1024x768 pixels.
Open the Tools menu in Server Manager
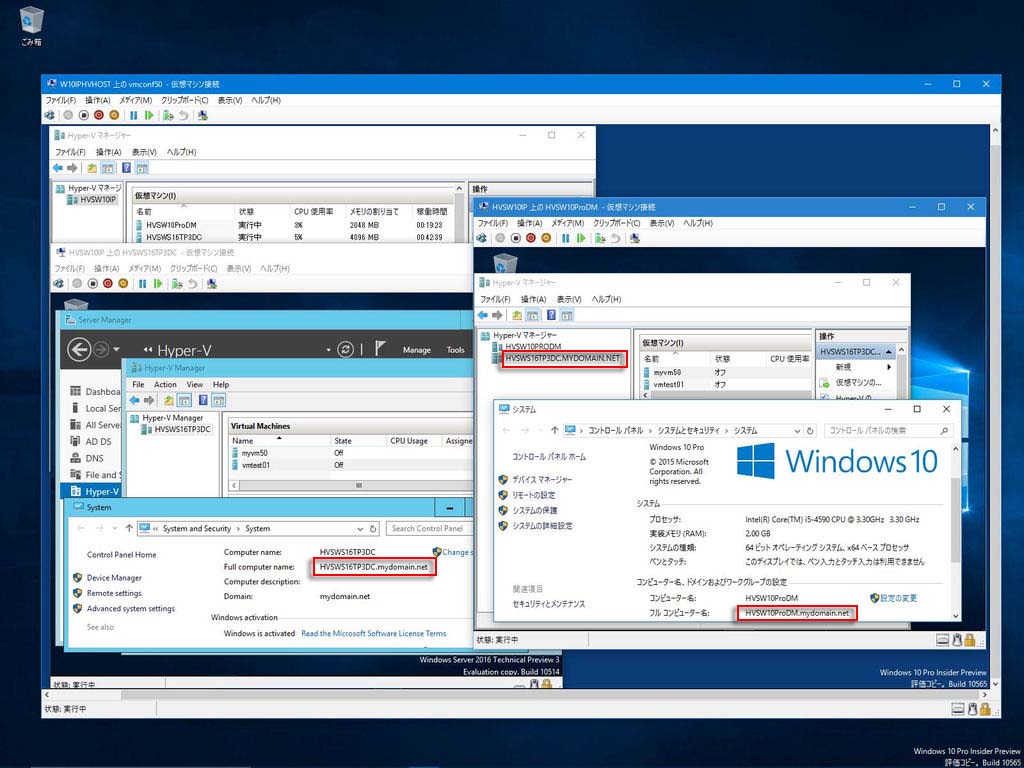(x=455, y=350)
